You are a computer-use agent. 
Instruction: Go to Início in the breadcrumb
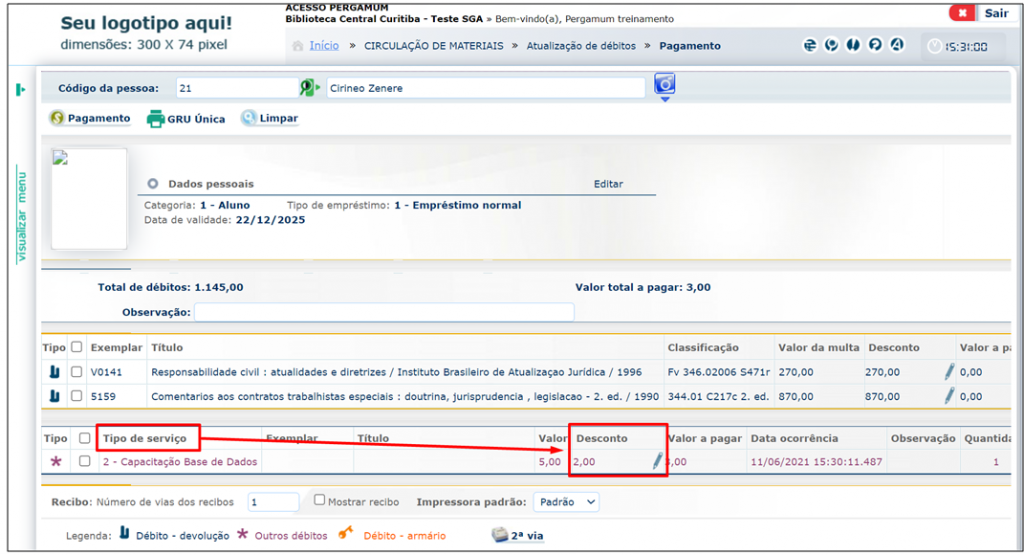click(x=323, y=46)
